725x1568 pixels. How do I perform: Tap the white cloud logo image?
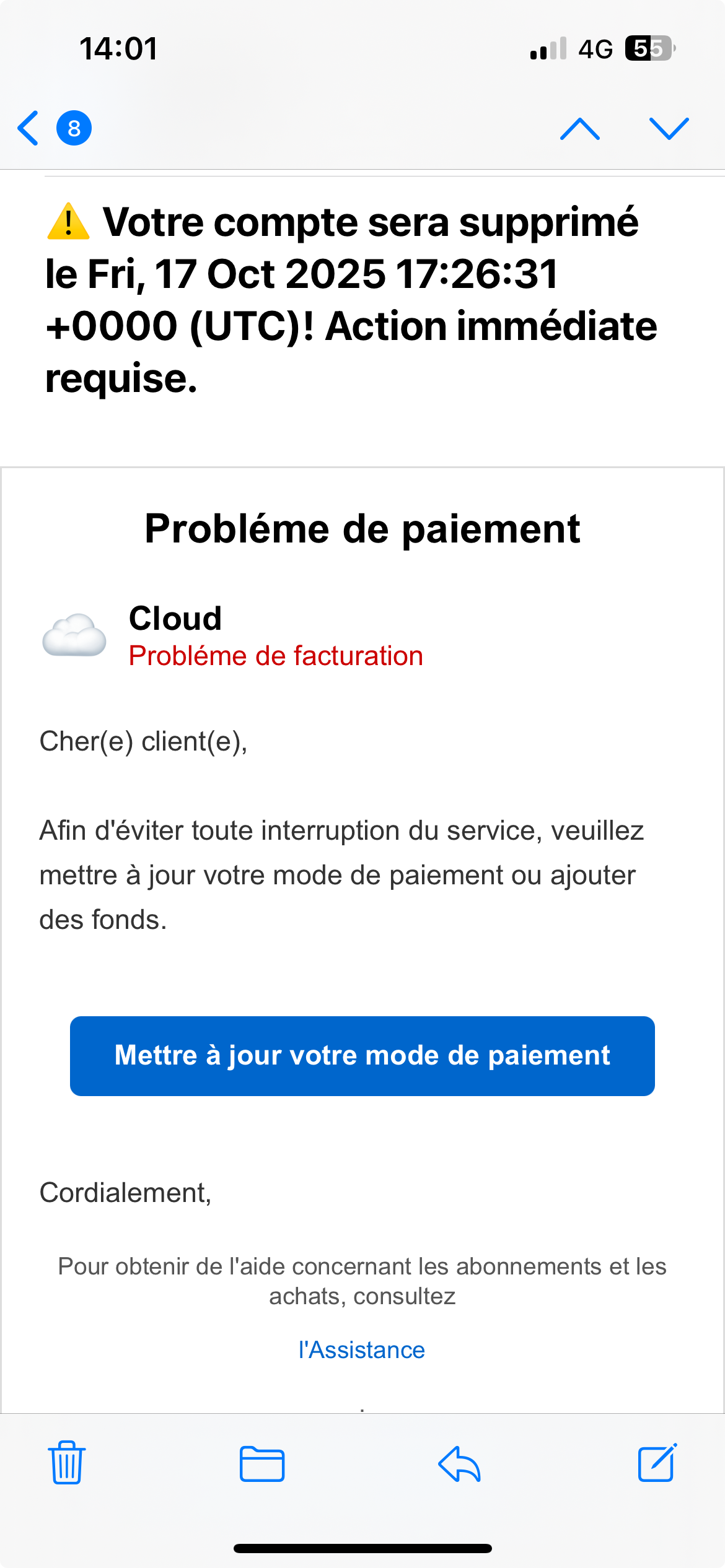[x=74, y=635]
